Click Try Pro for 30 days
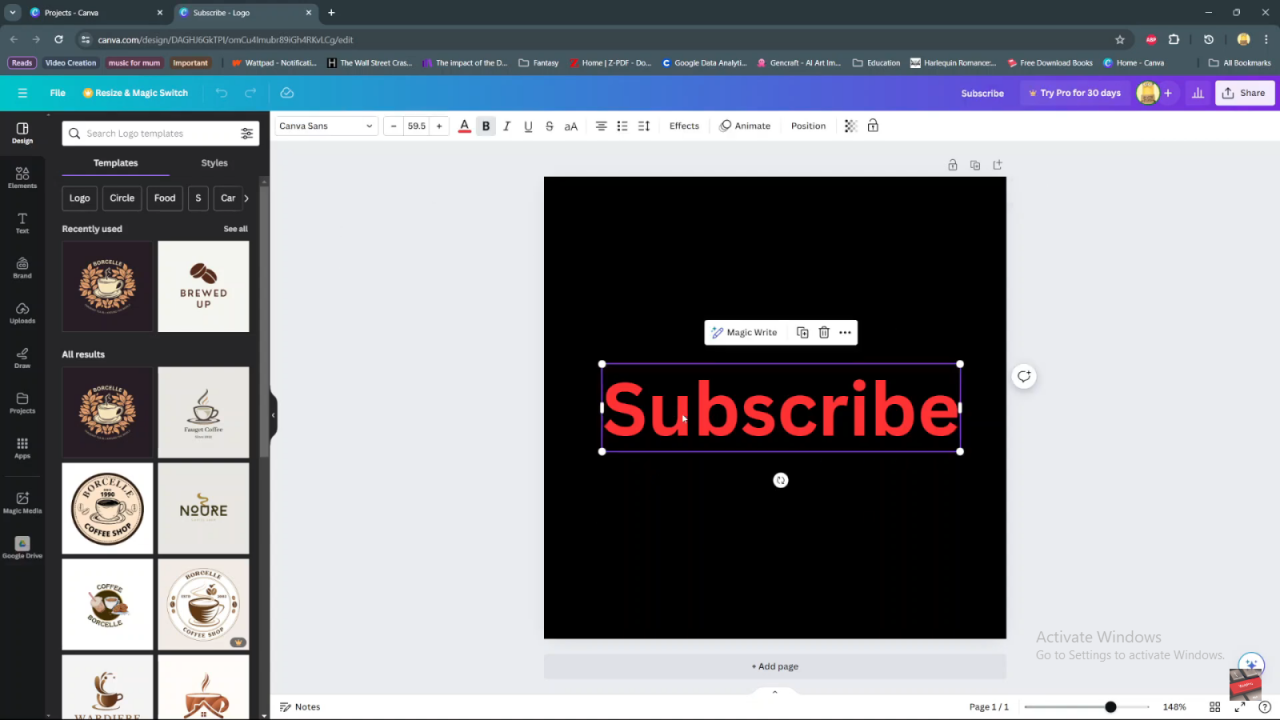The width and height of the screenshot is (1280, 720). (1074, 93)
